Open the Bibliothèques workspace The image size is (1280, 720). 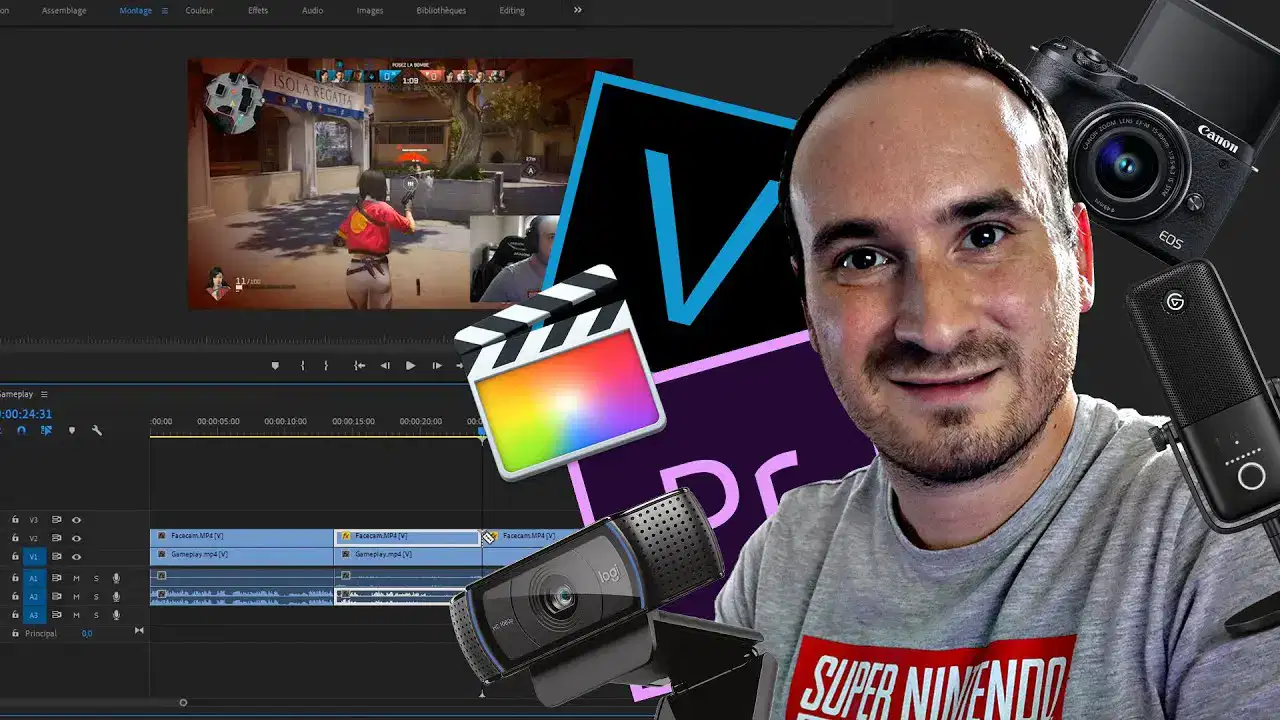[x=441, y=11]
